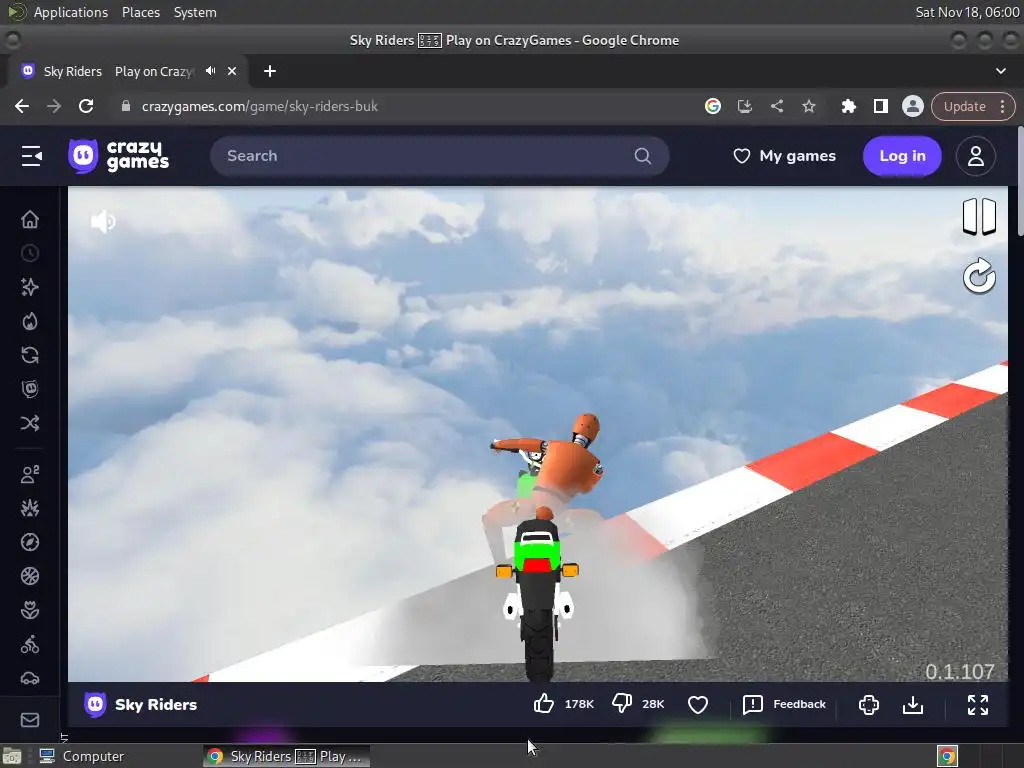Enter fullscreen mode for the game
1024x768 pixels.
tap(978, 705)
